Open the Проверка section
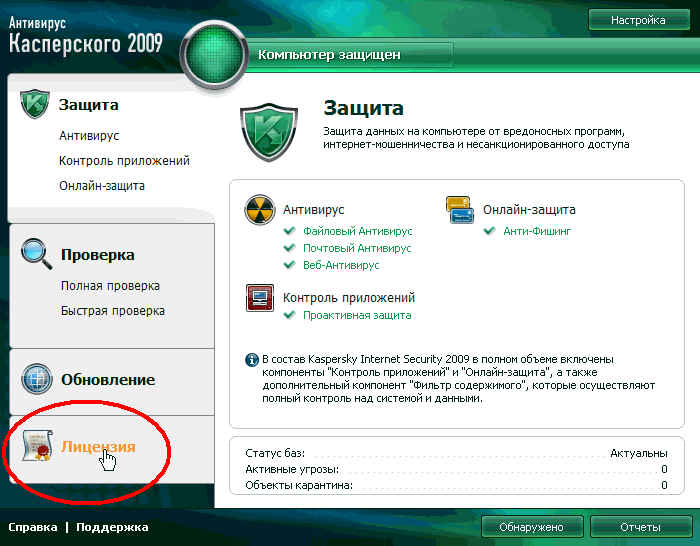This screenshot has width=700, height=546. (98, 254)
